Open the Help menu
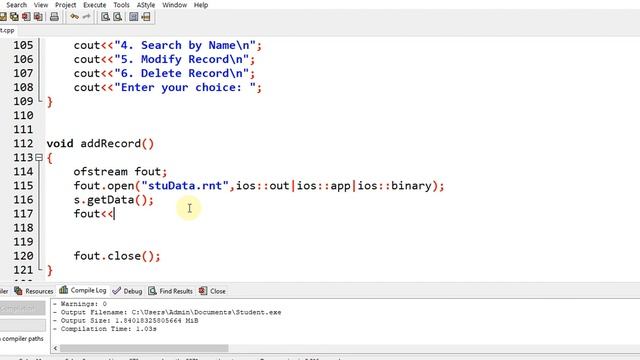This screenshot has width=640, height=360. pos(201,5)
